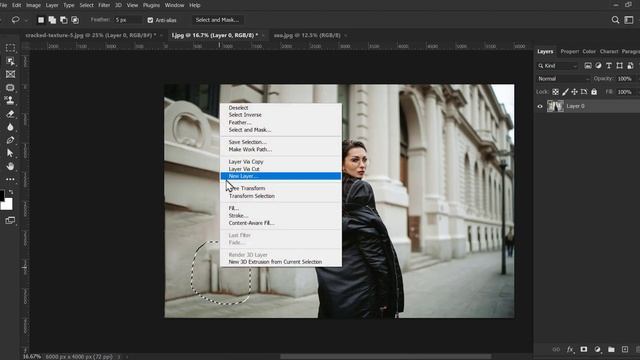Choose New Layer... highlighted entry
Screen dimensions: 640x360
281,176
